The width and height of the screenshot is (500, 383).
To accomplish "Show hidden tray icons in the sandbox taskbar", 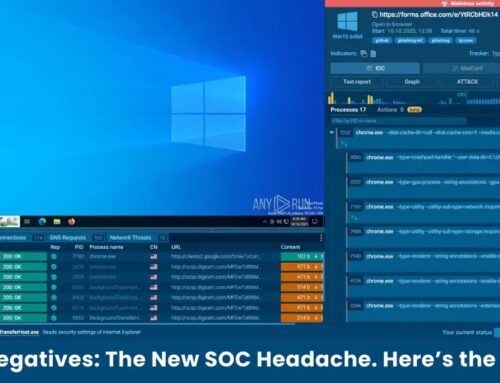I will [x=265, y=222].
